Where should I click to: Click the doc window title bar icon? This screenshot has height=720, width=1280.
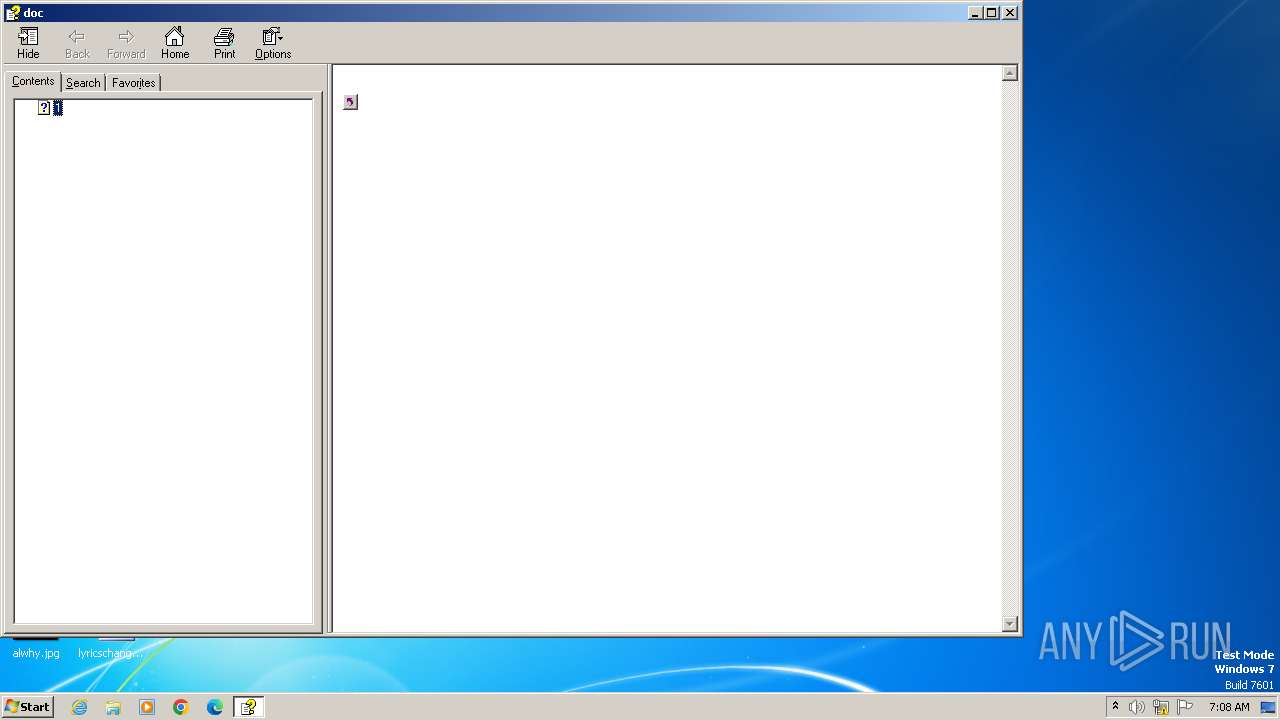12,13
